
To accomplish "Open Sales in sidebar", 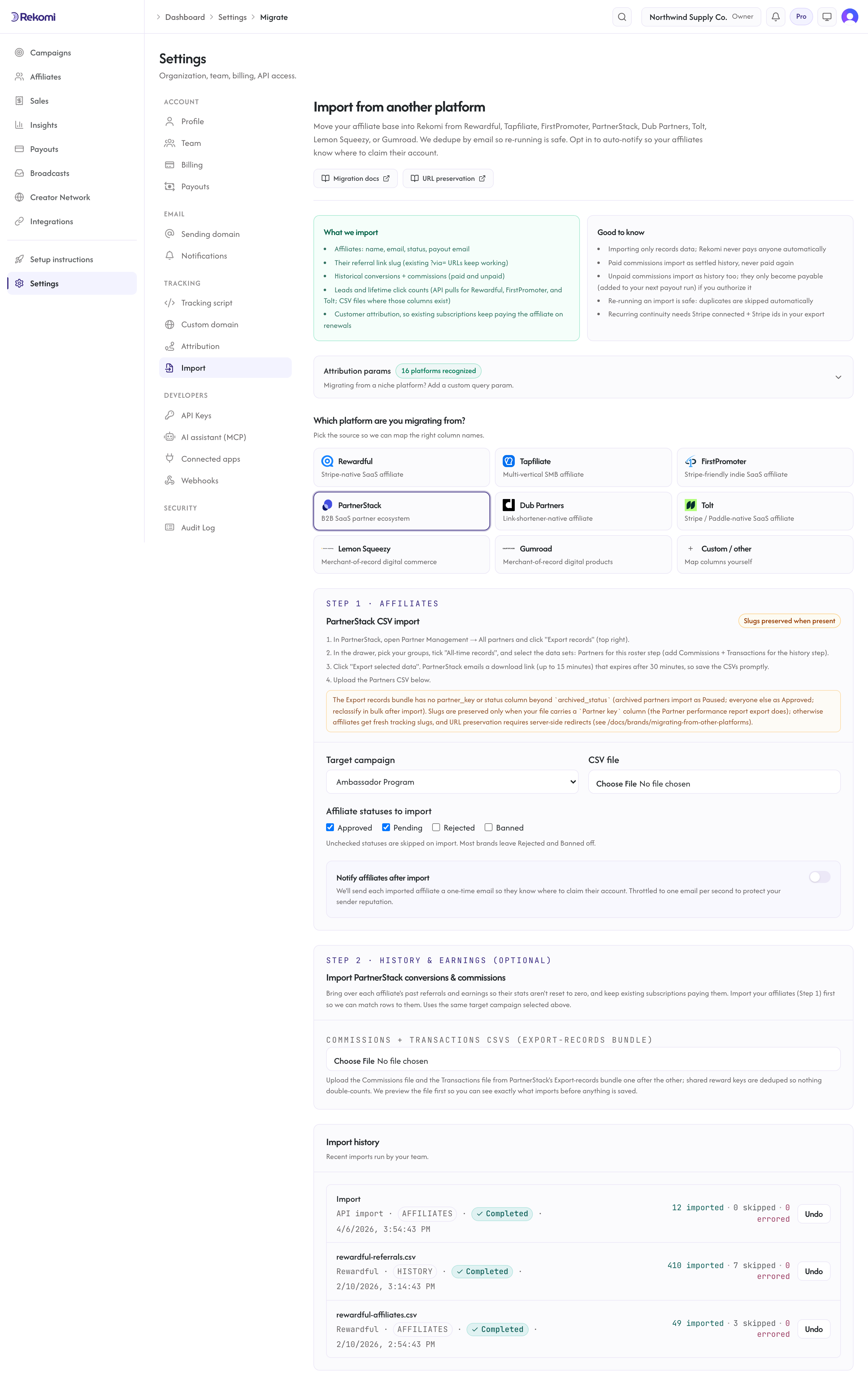I will tap(72, 101).
